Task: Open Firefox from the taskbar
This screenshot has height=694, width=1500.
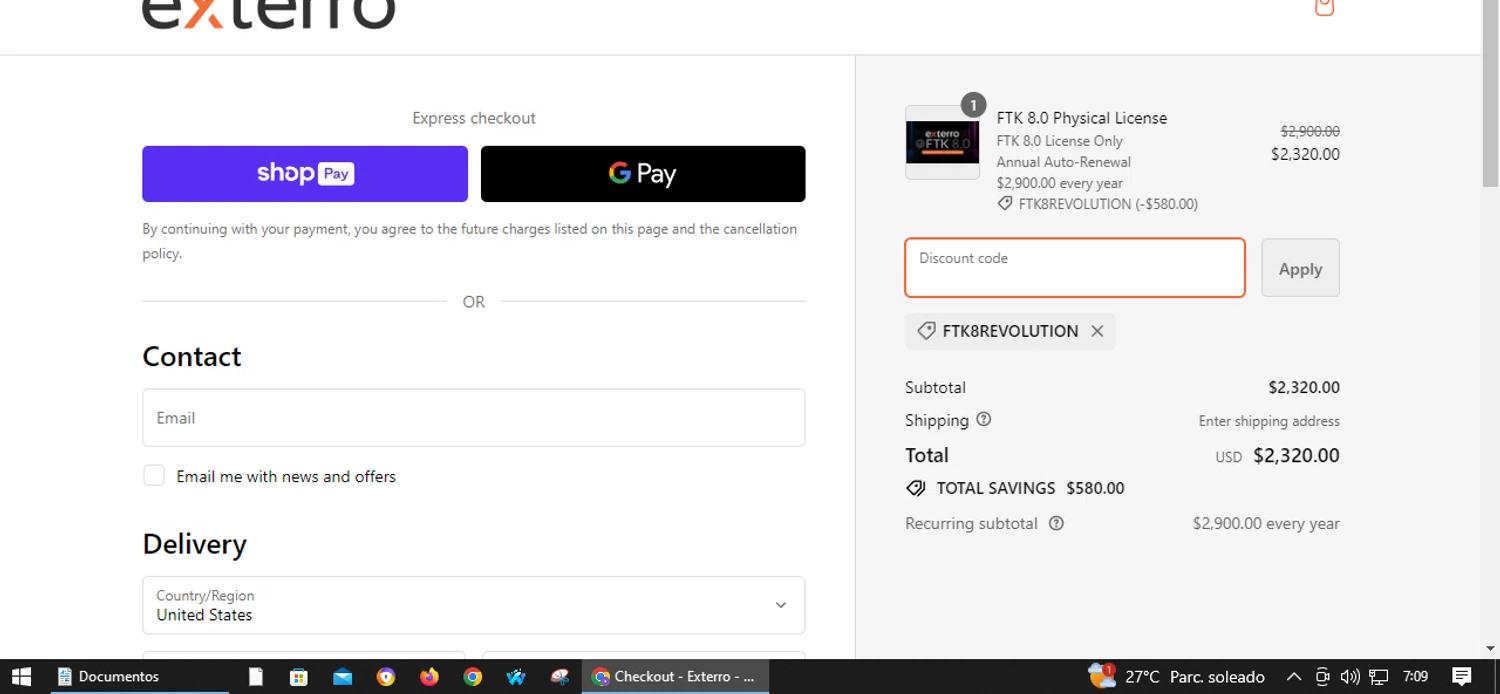Action: [x=429, y=677]
